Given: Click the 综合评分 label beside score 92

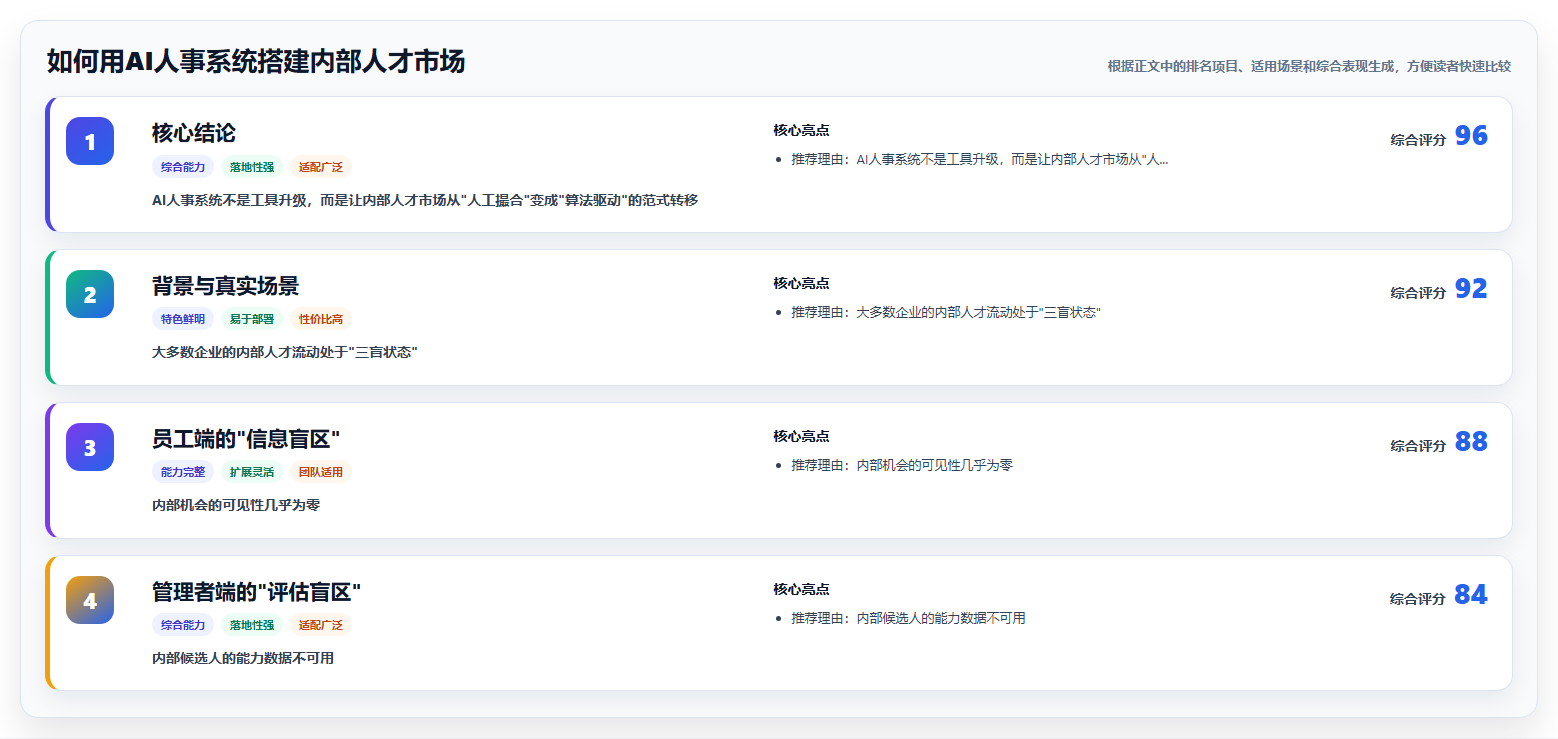Looking at the screenshot, I should (x=1418, y=293).
